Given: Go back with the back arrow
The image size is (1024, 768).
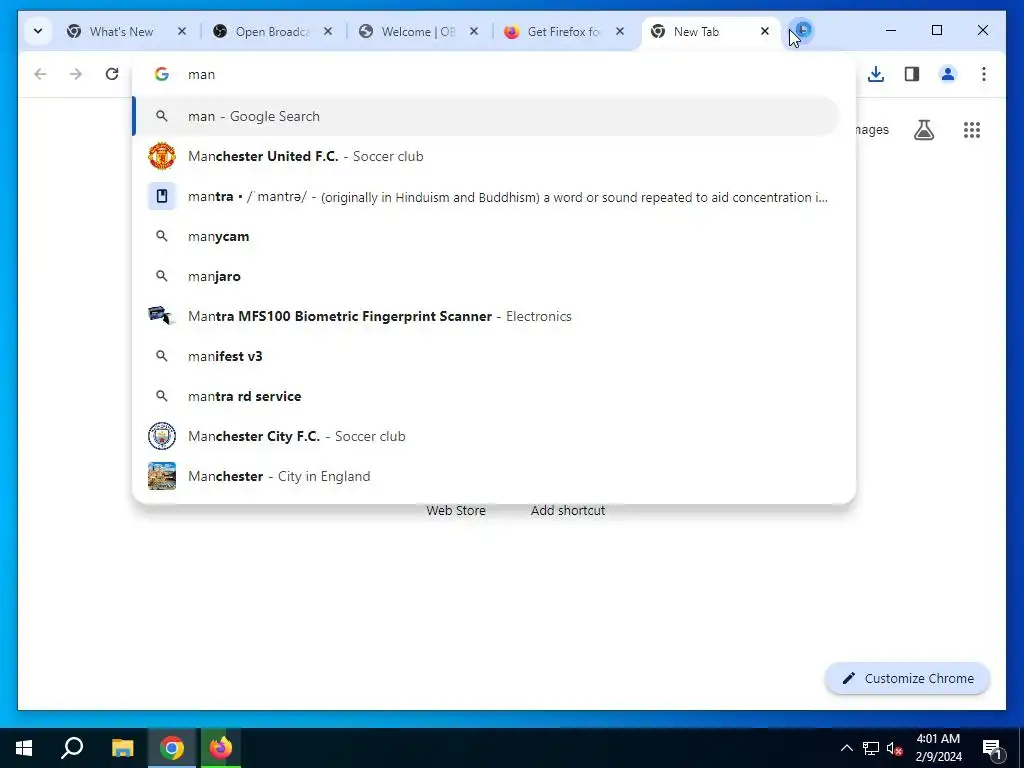Looking at the screenshot, I should point(40,74).
